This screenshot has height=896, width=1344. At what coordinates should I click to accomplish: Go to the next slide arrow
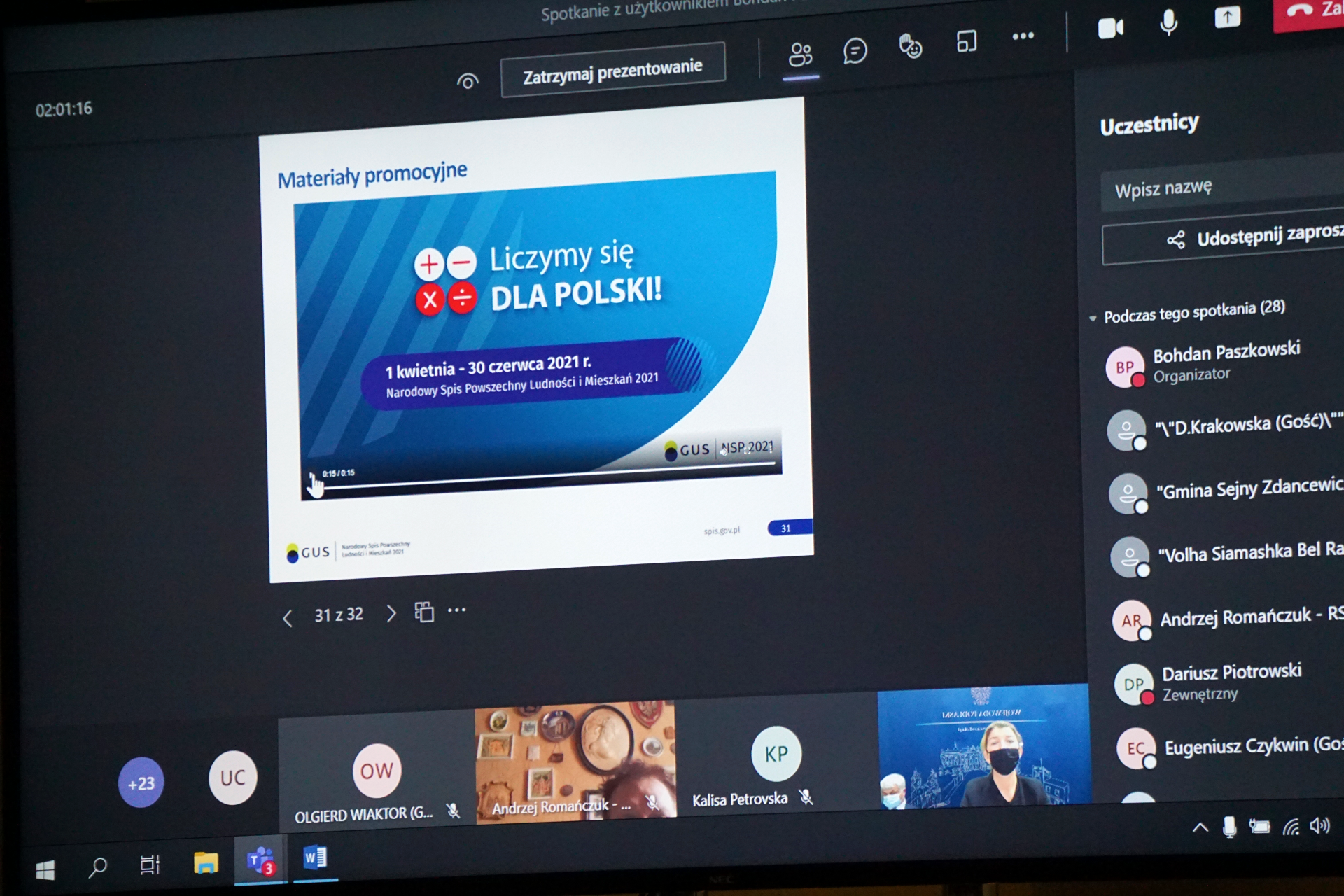click(x=391, y=614)
